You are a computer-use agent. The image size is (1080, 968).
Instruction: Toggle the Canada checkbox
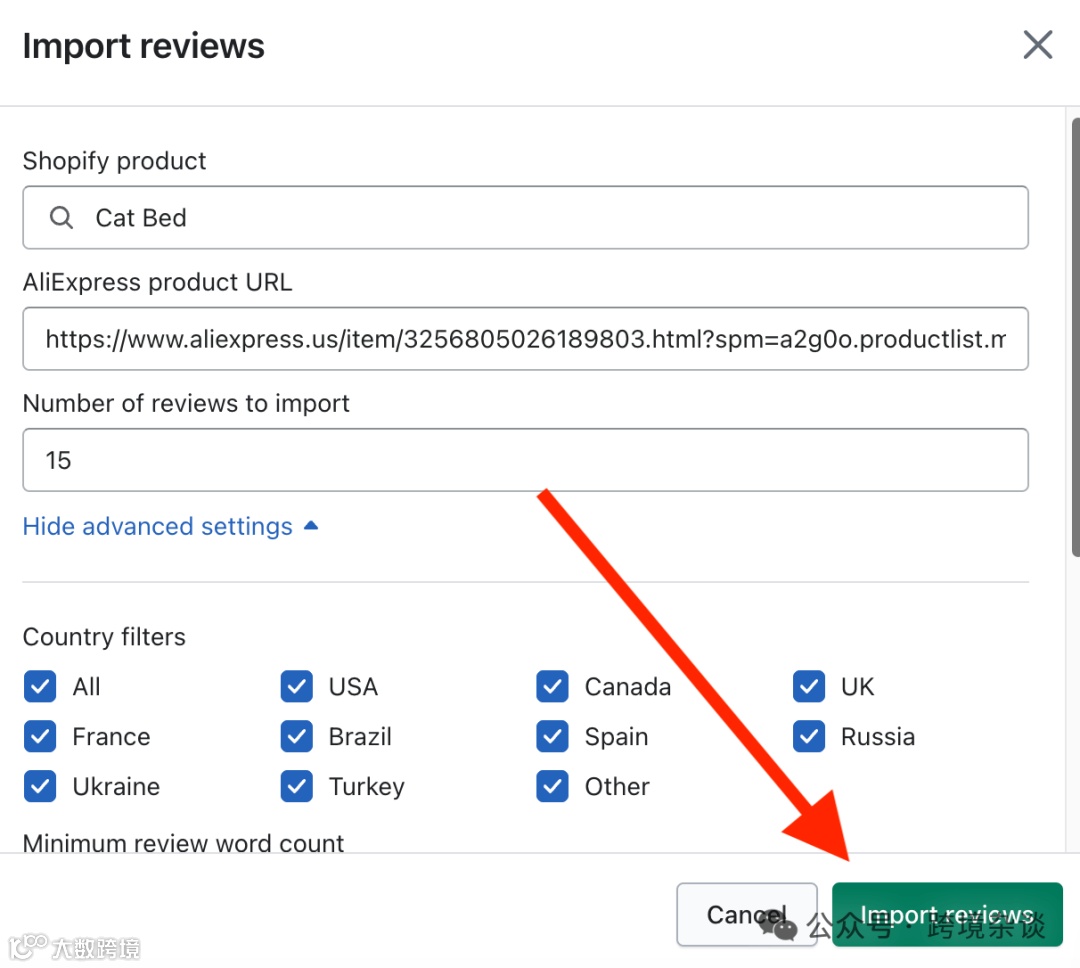(x=552, y=687)
